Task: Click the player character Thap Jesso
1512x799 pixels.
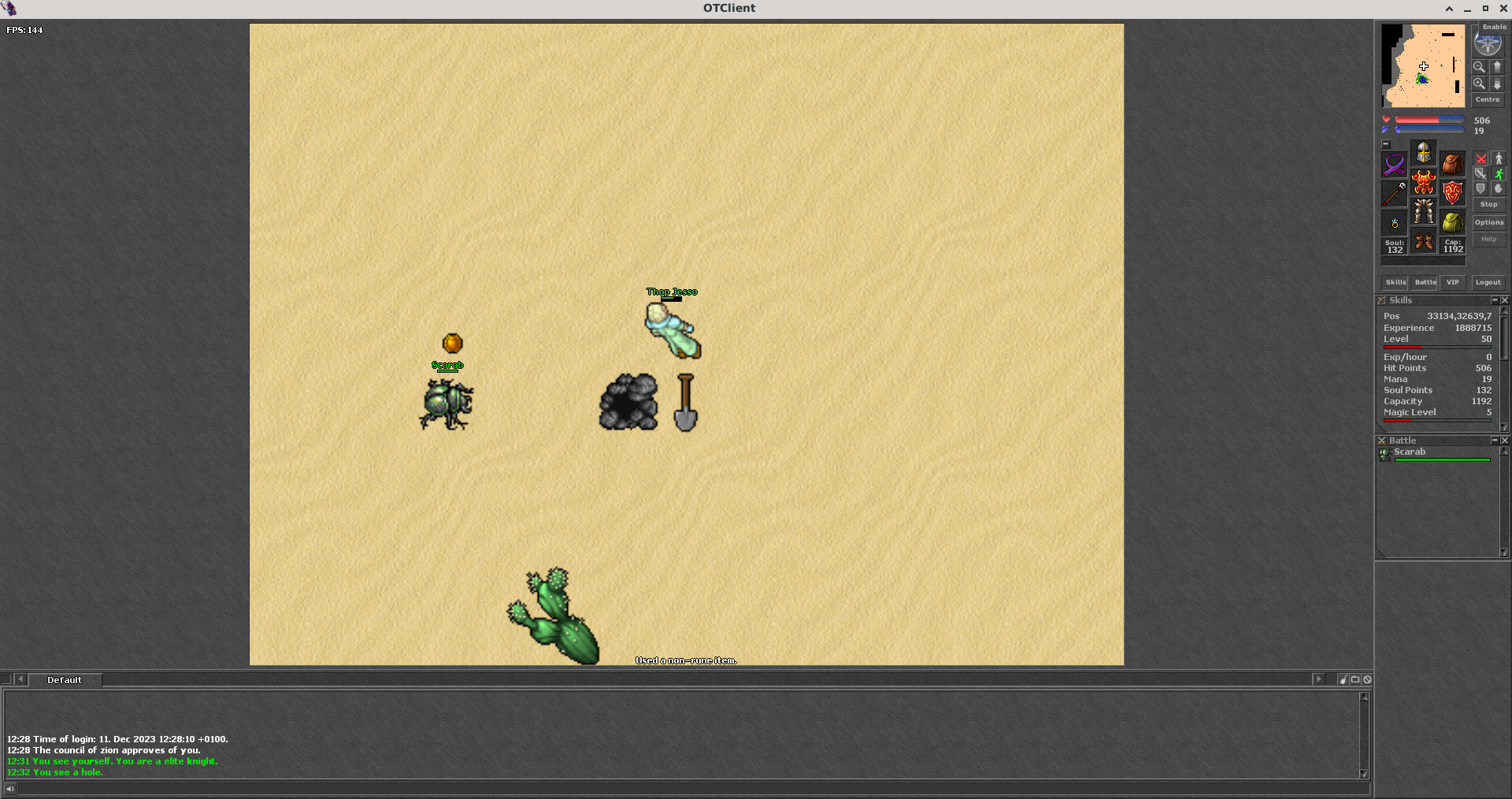Action: coord(672,331)
